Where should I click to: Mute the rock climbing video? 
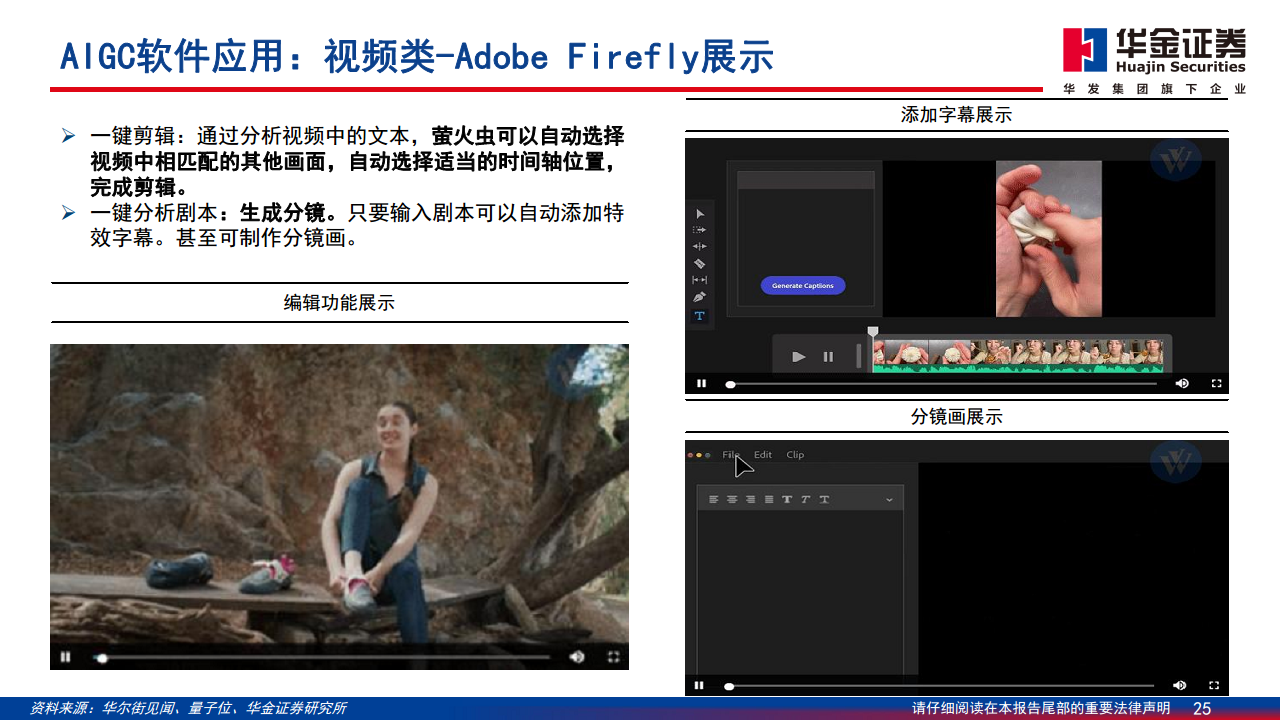[x=577, y=657]
